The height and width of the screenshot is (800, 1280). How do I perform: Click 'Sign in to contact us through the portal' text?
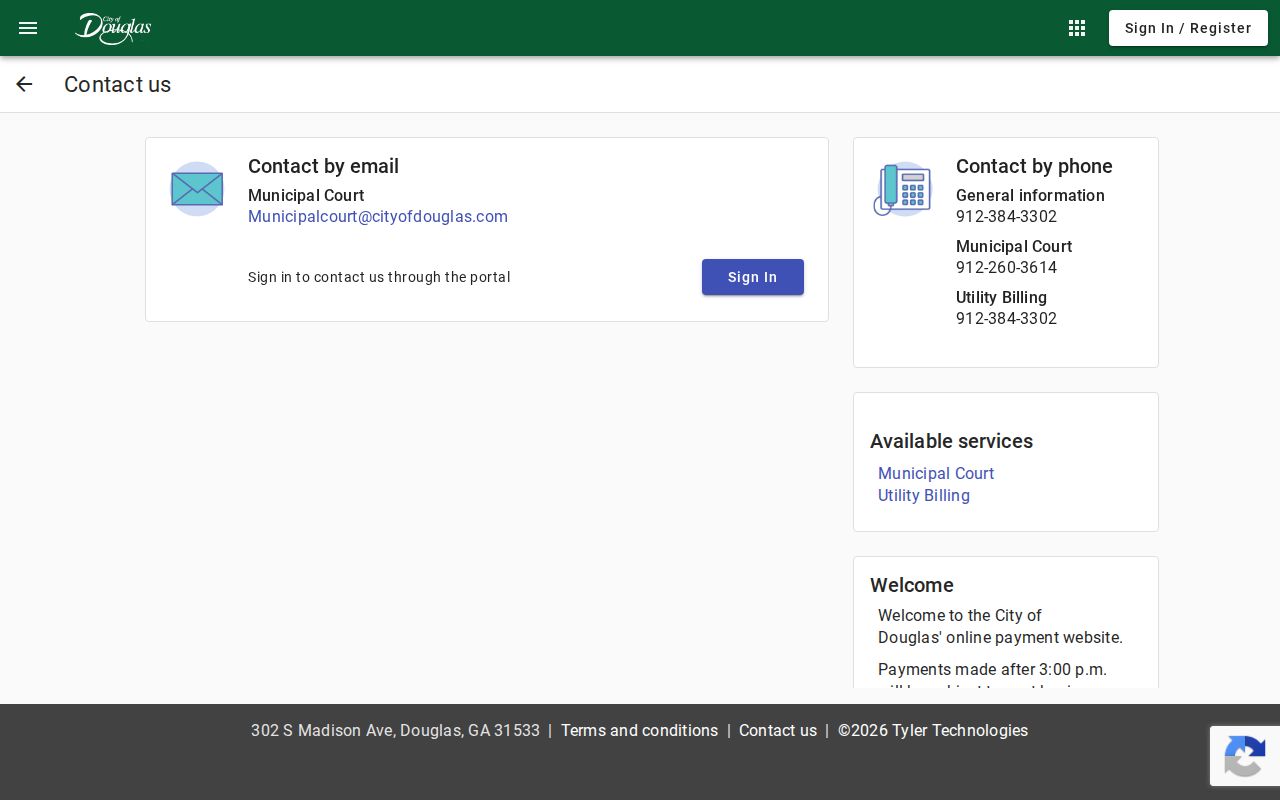coord(379,277)
